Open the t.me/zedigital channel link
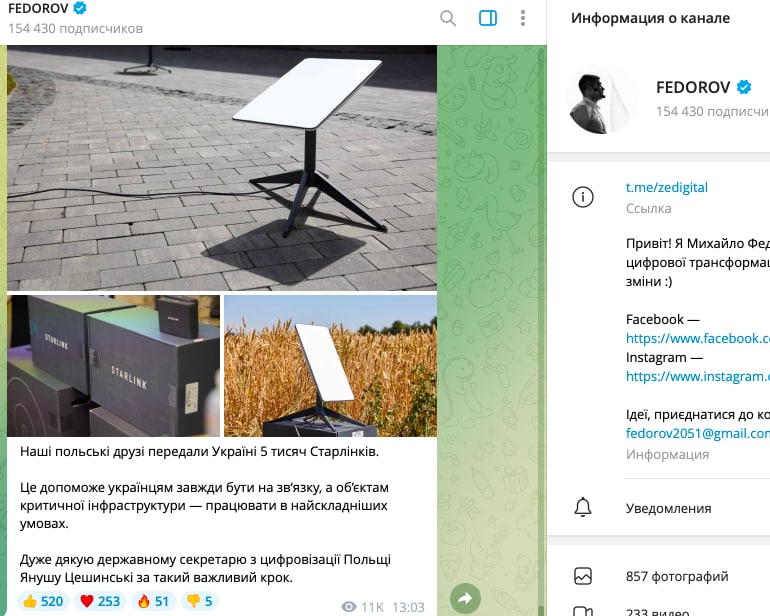 point(666,187)
